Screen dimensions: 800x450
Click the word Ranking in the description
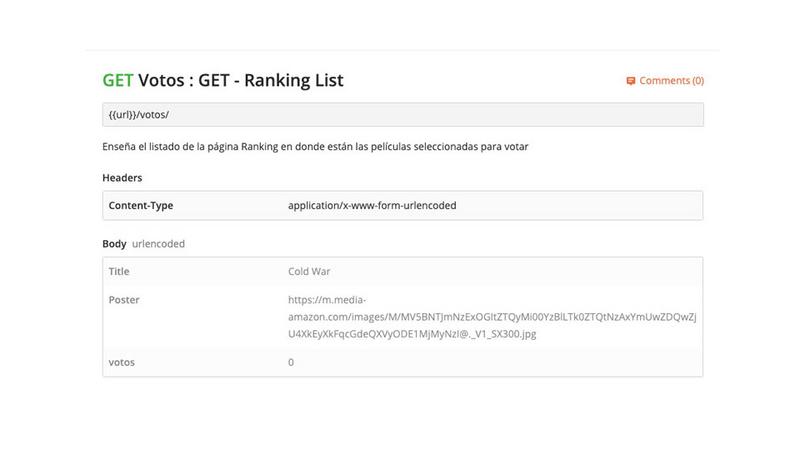(x=259, y=147)
